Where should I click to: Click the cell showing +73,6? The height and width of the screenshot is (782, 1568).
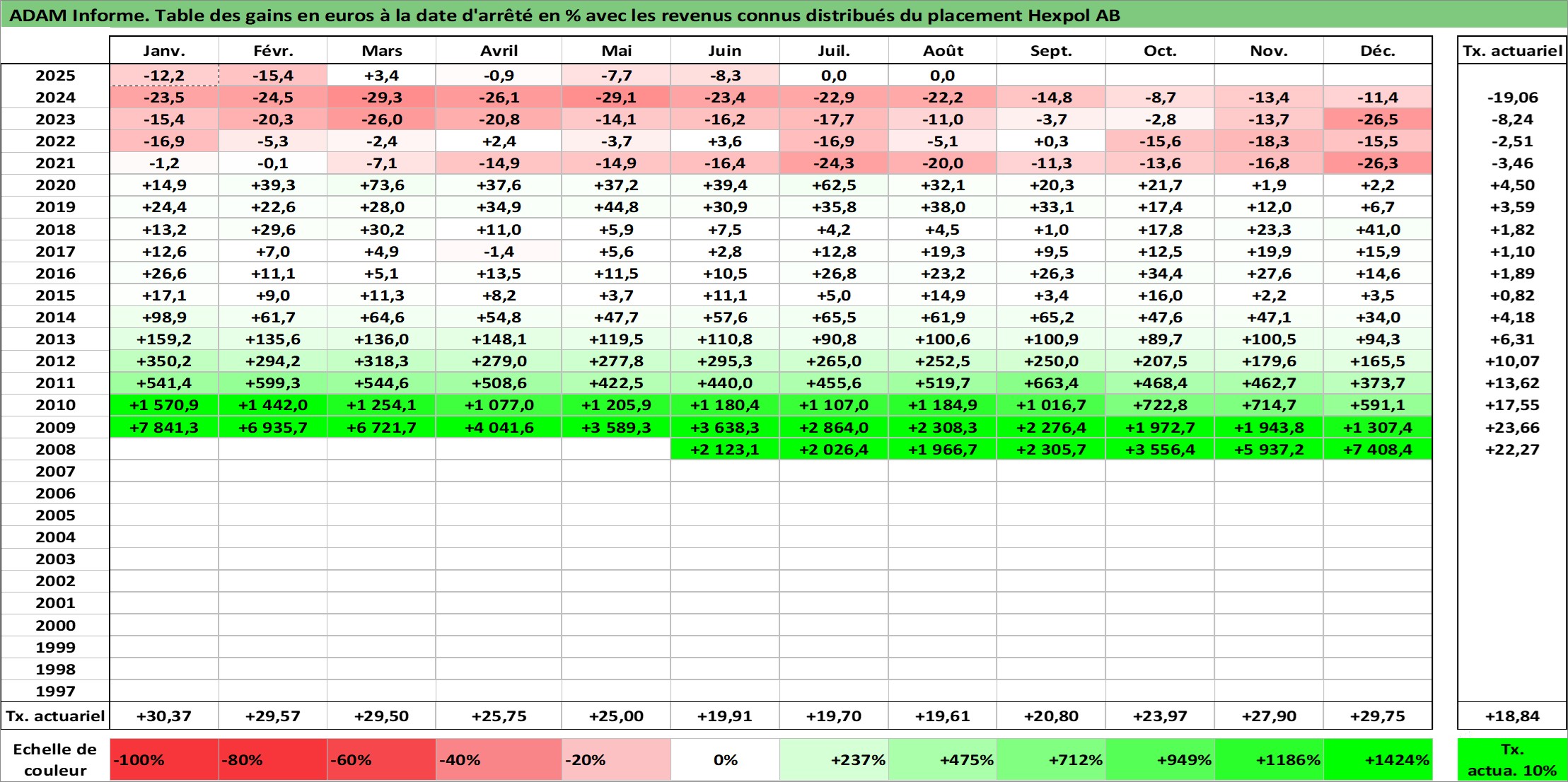[x=381, y=185]
